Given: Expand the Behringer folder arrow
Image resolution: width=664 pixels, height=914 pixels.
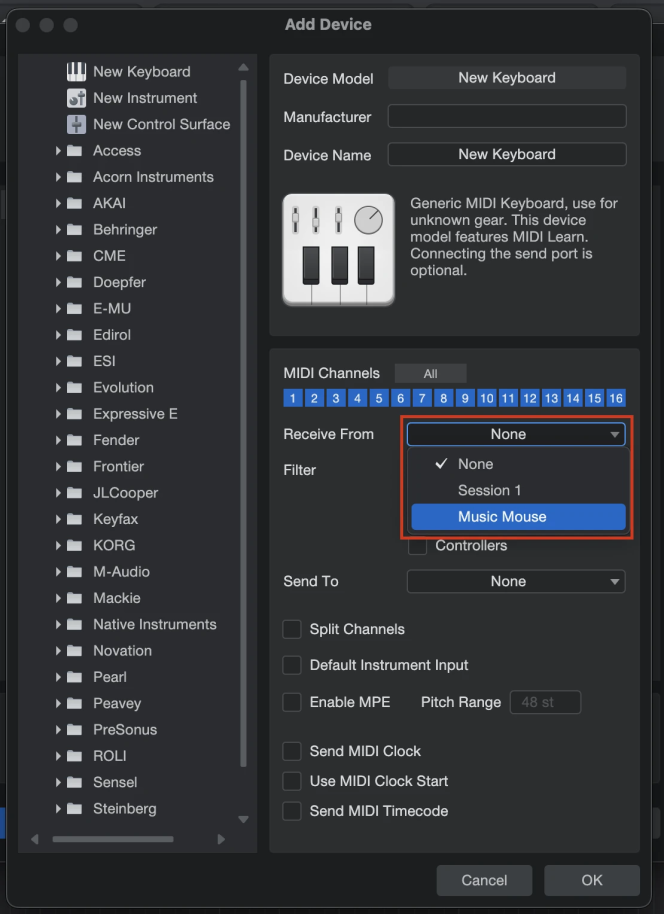Looking at the screenshot, I should point(59,230).
